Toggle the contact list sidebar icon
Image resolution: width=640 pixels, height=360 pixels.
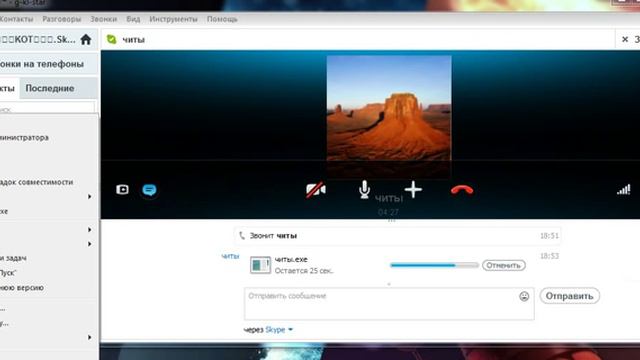(x=122, y=189)
